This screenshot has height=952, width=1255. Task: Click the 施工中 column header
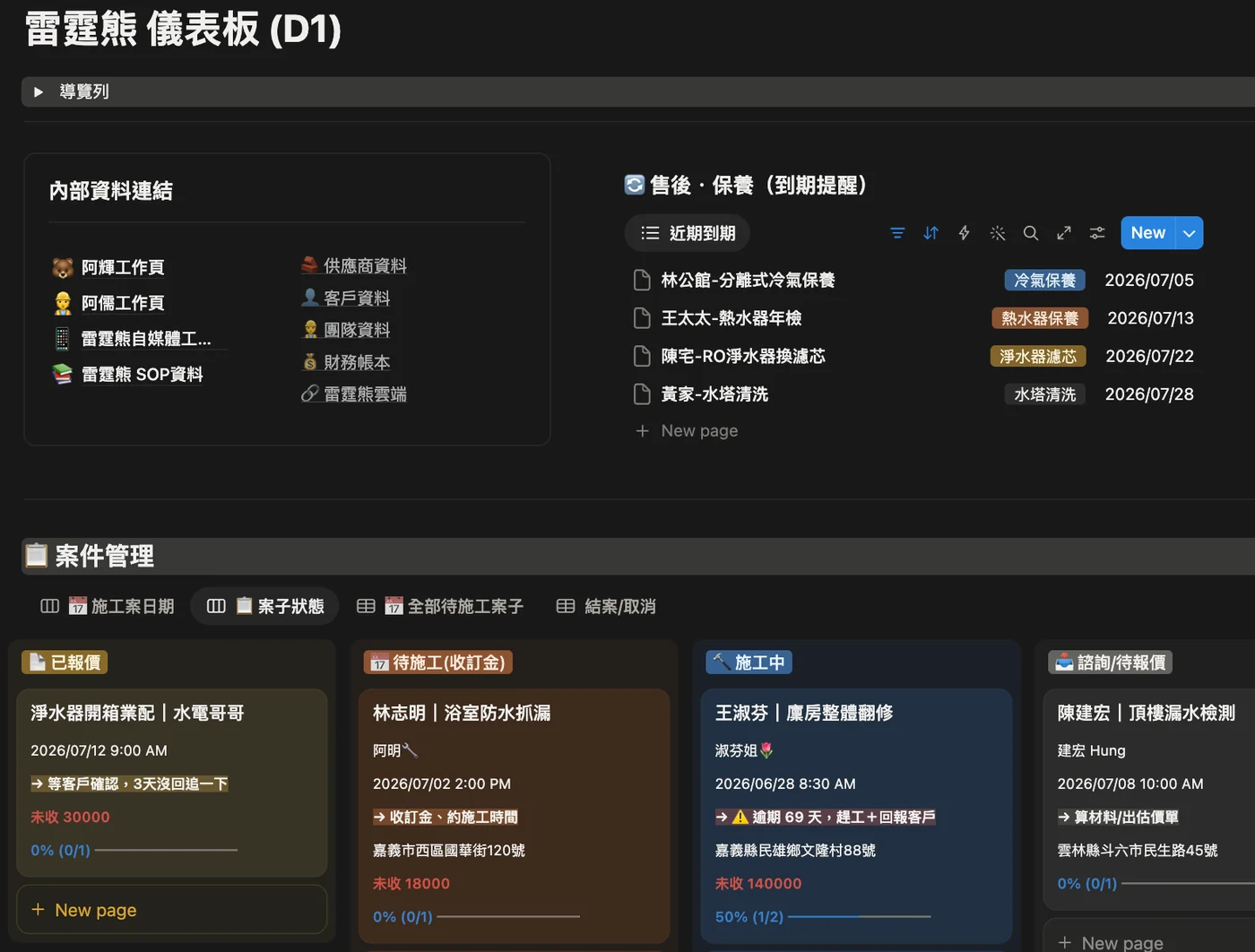pyautogui.click(x=749, y=662)
